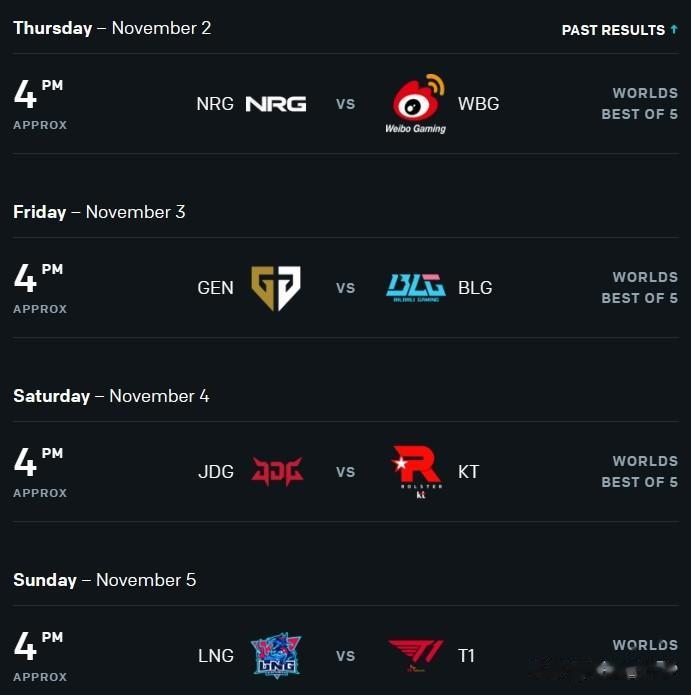Select the KT Rolster logo
The width and height of the screenshot is (691, 695).
click(x=417, y=472)
